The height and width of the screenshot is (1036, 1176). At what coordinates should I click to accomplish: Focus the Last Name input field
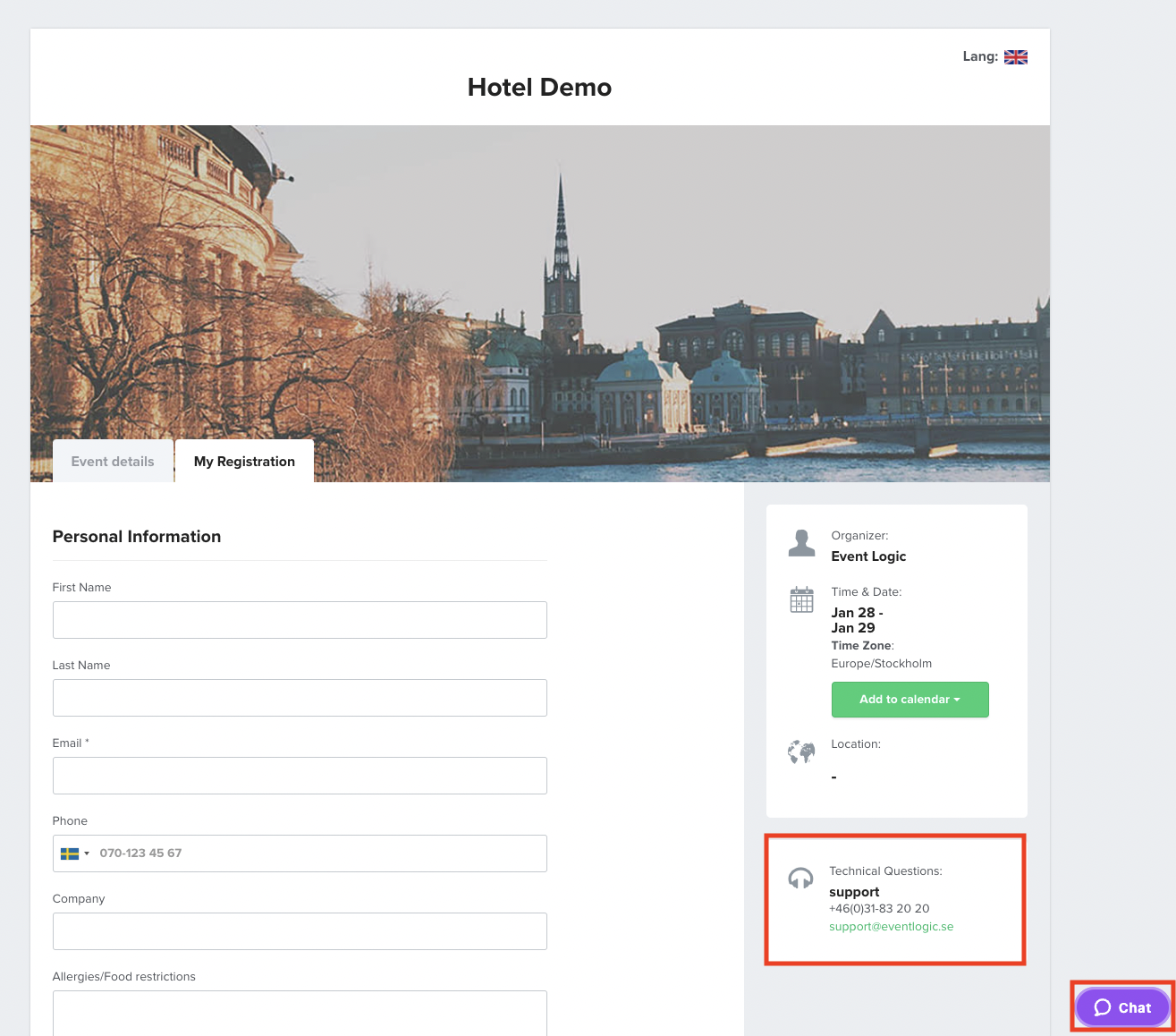point(300,698)
